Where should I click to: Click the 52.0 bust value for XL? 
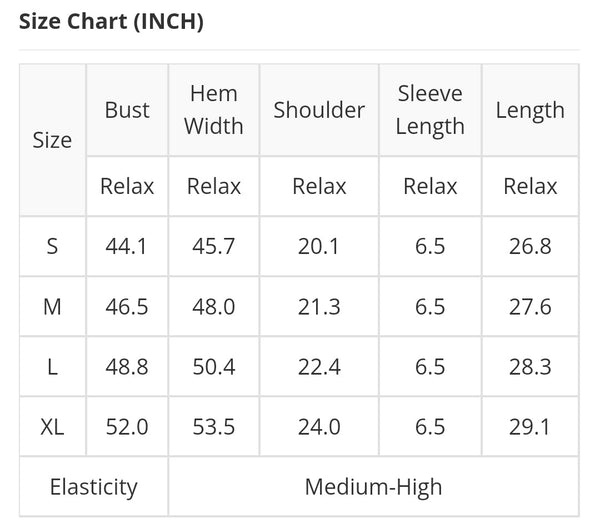click(127, 427)
